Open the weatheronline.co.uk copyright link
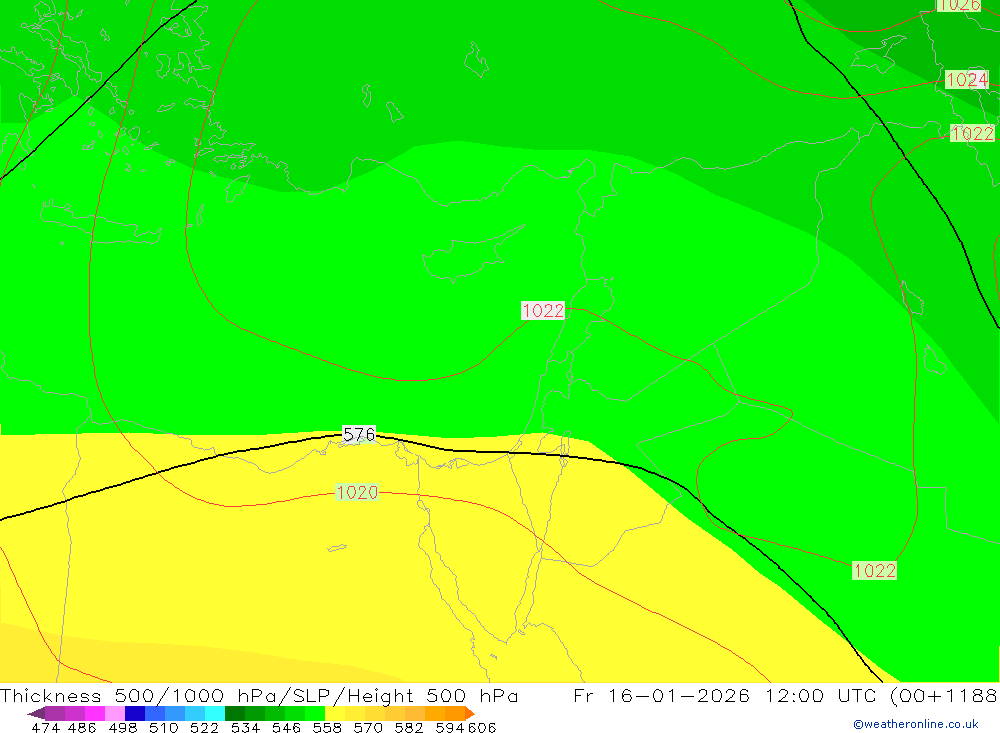 [915, 724]
